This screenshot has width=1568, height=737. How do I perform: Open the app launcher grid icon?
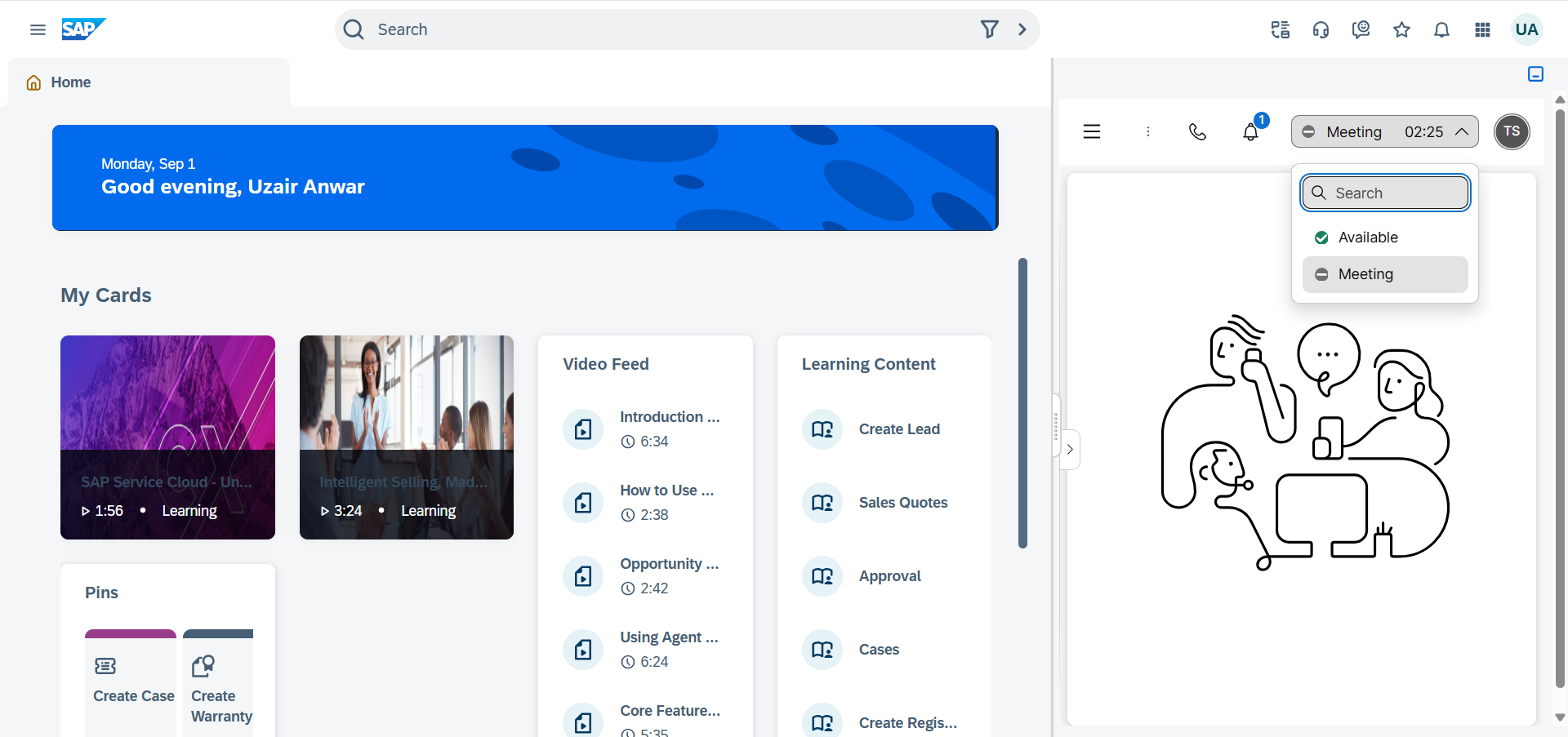click(1482, 30)
